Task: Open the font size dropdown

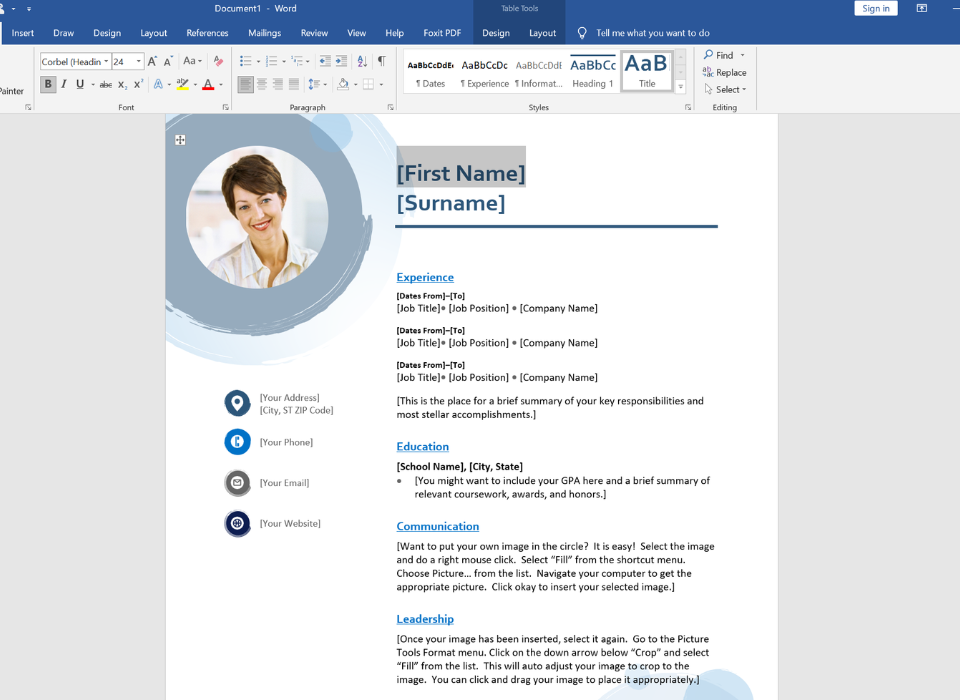Action: point(139,61)
